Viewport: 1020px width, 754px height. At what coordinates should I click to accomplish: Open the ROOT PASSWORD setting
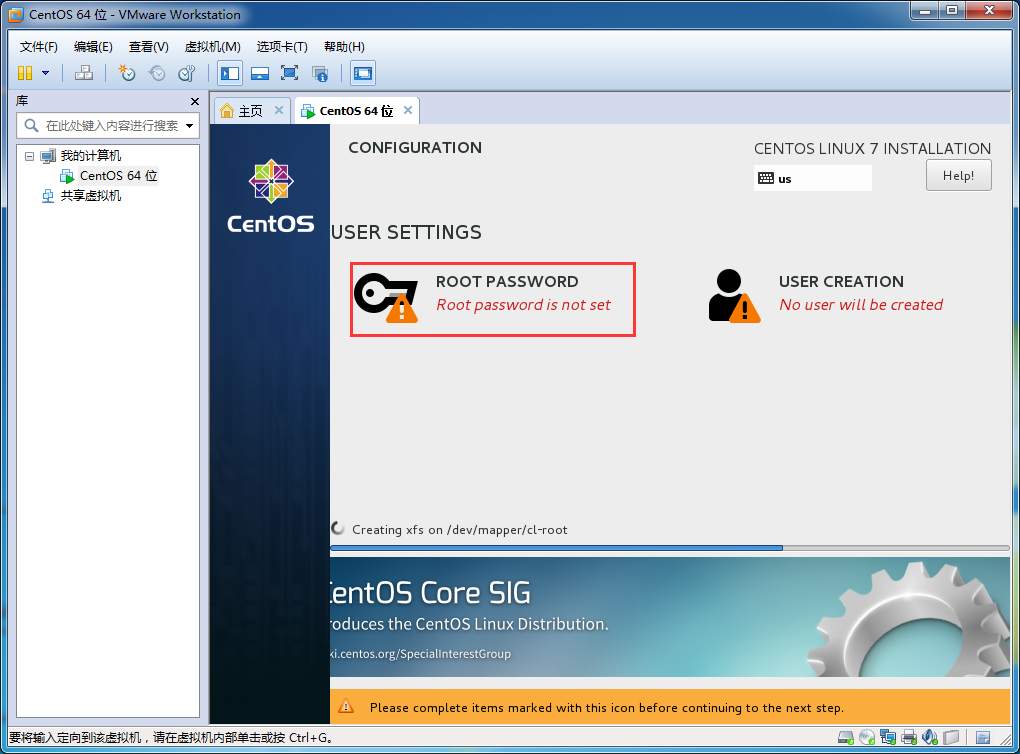492,299
